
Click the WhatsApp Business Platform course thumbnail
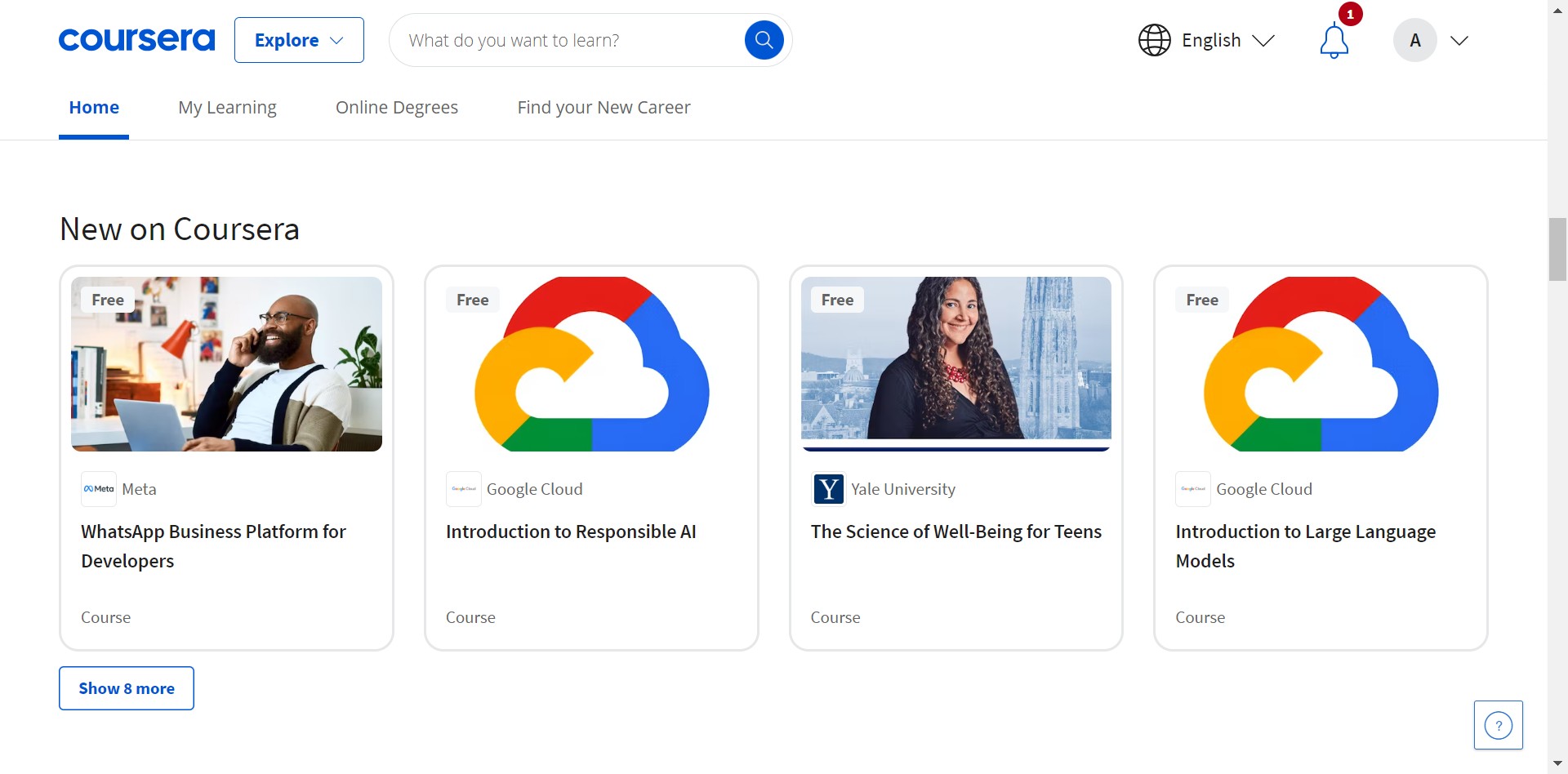coord(226,364)
